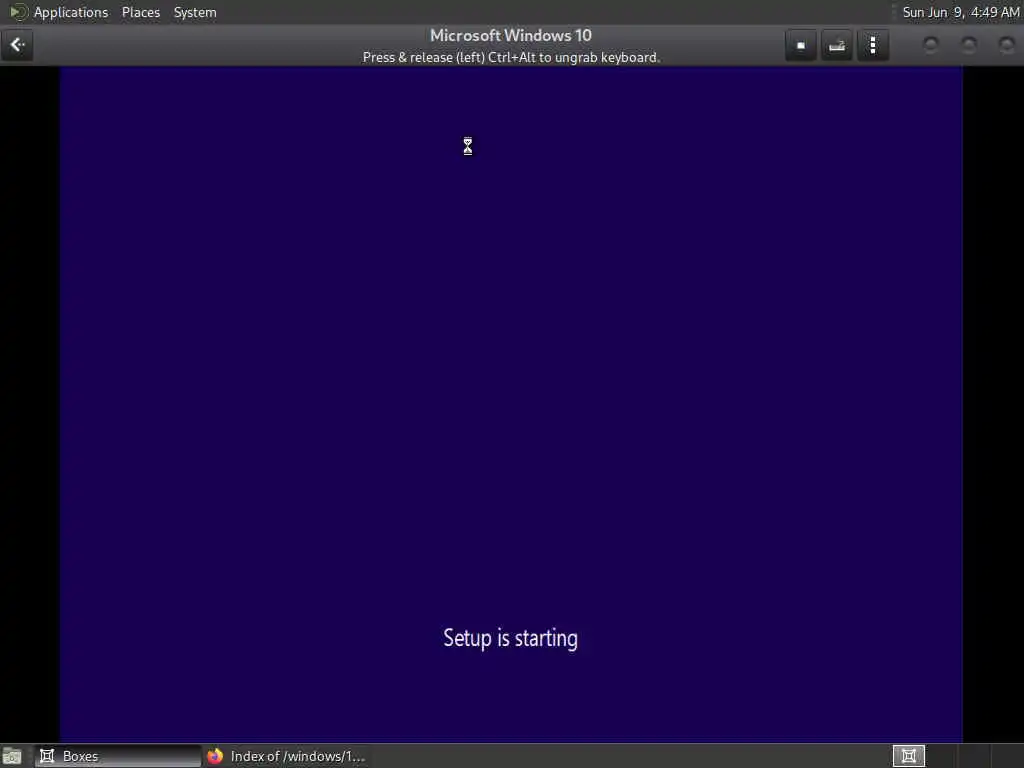Click the 'Press & release (left) Ctrl+Alt' hint
The image size is (1024, 768).
click(511, 57)
